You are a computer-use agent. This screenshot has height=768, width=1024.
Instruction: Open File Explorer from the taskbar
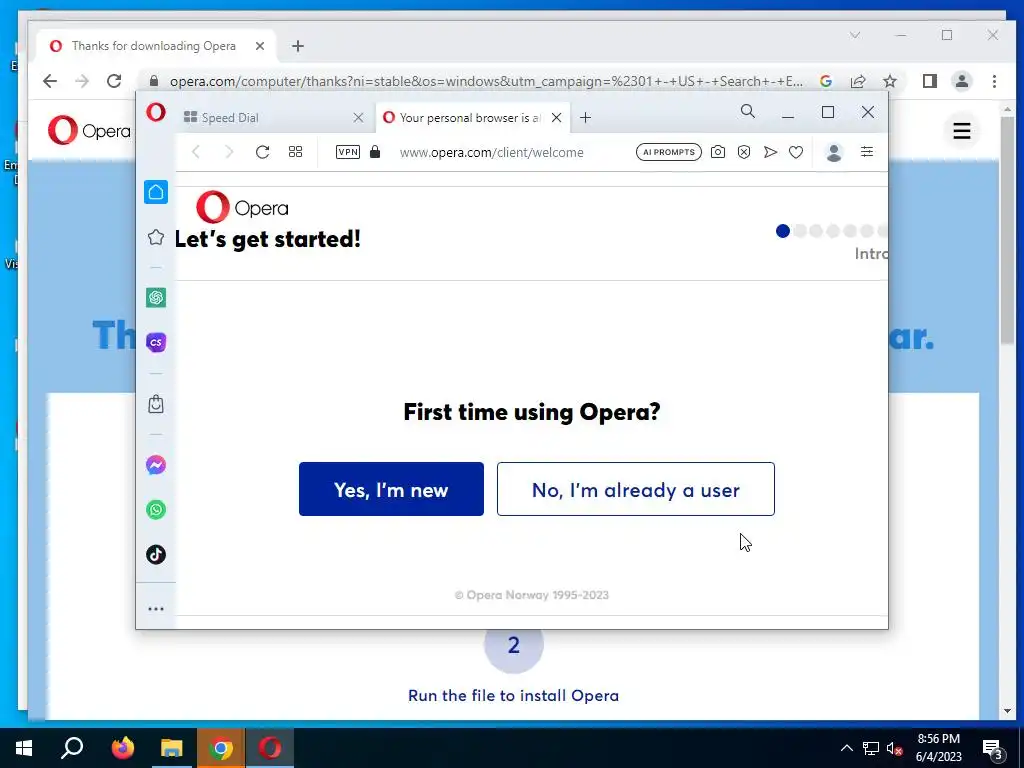point(171,748)
